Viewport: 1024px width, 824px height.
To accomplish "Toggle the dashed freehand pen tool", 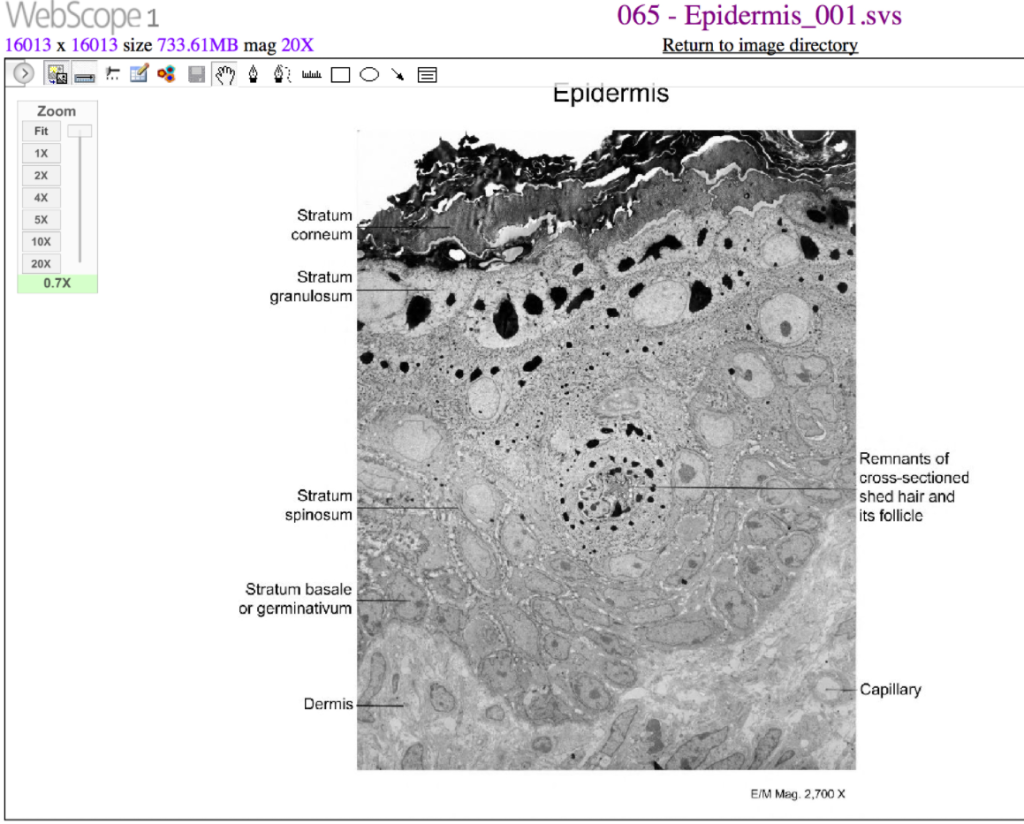I will [282, 74].
